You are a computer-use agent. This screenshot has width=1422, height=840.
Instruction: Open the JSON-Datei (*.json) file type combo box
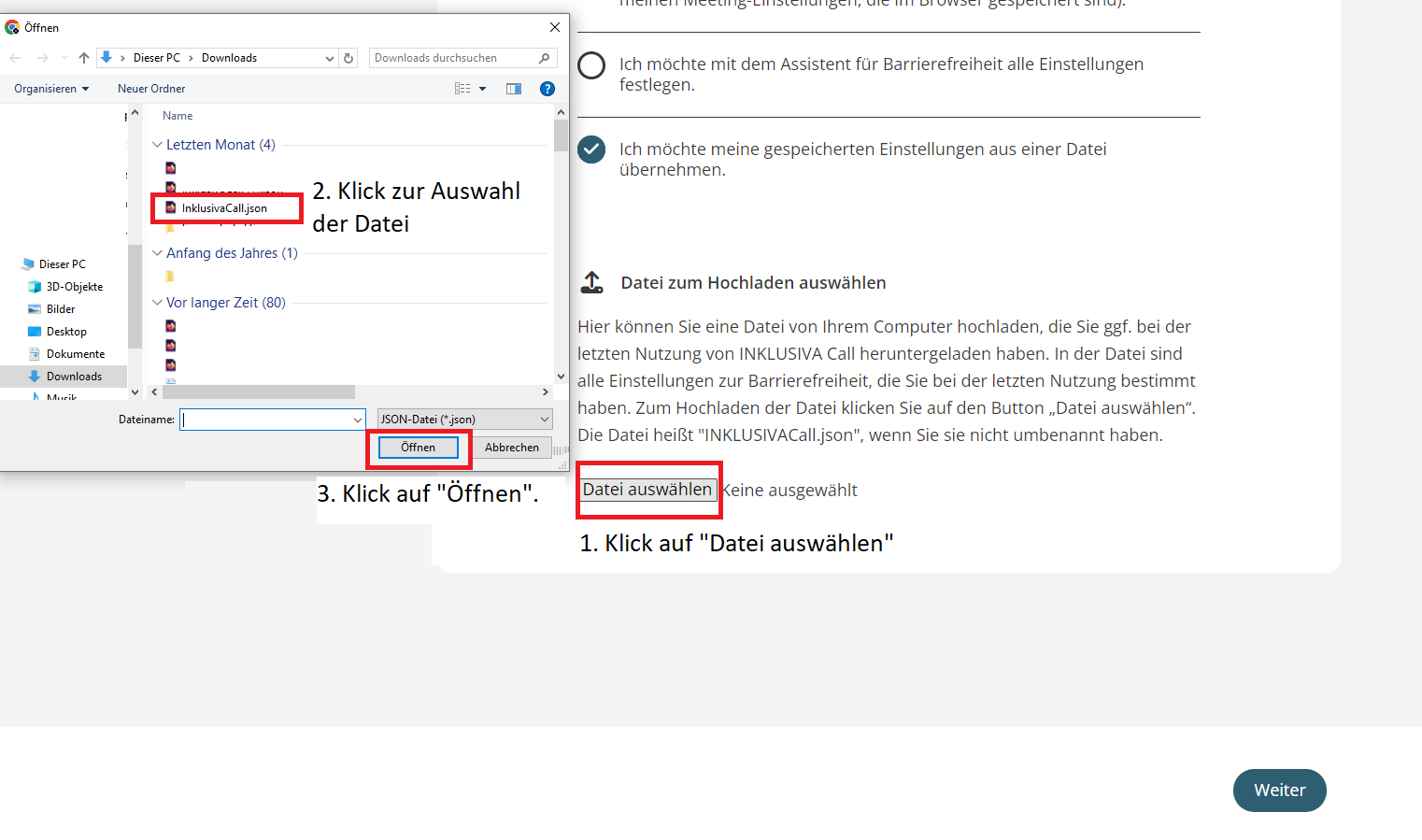(x=465, y=420)
